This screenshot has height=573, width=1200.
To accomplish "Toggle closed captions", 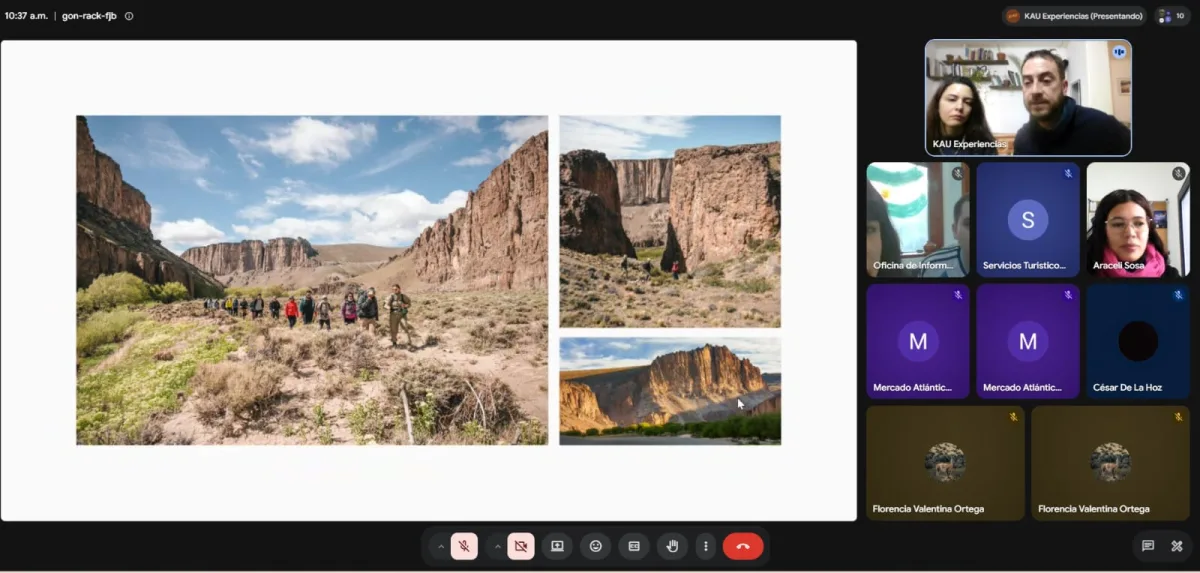I will tap(633, 546).
